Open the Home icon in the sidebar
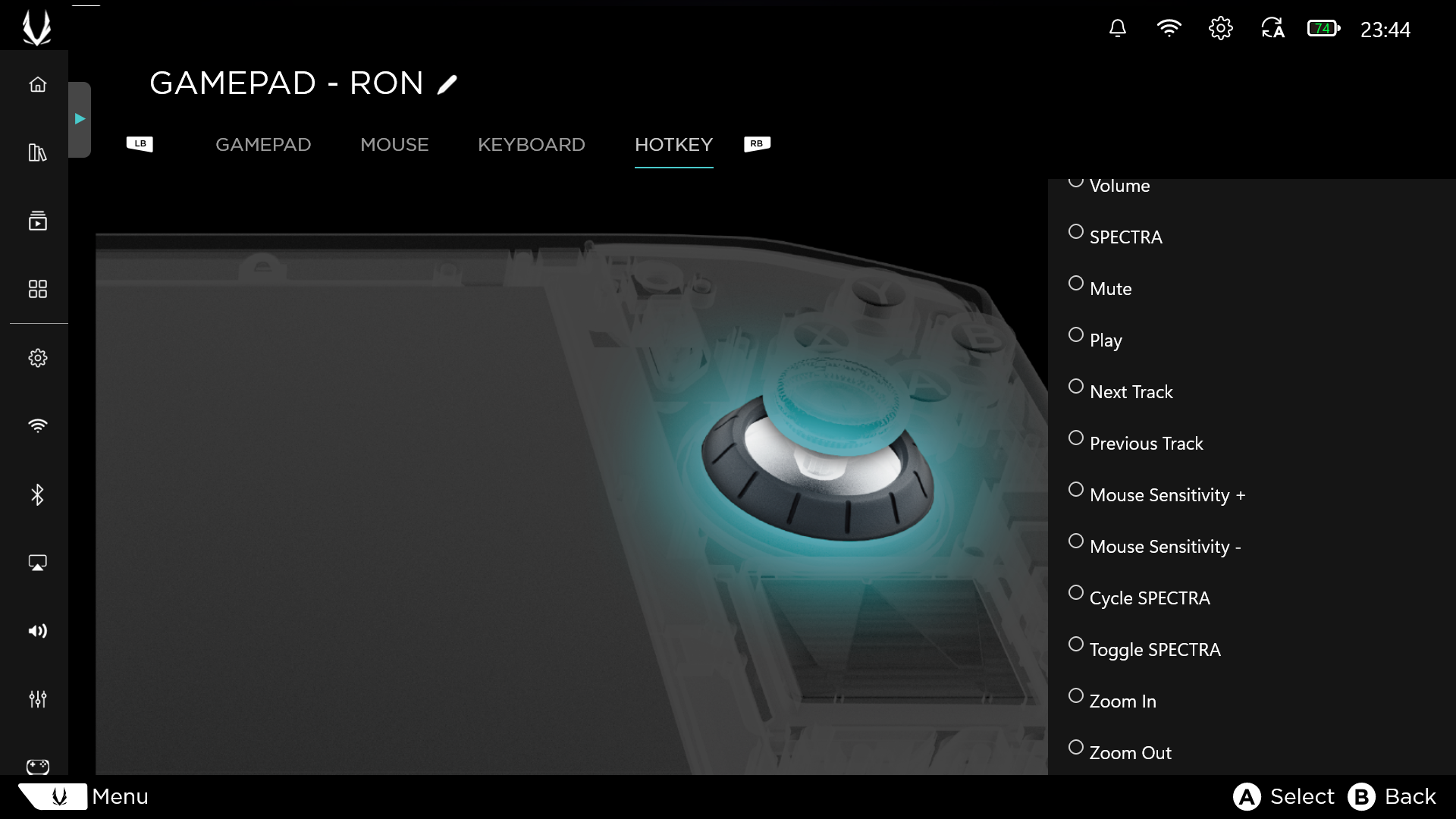The image size is (1456, 819). (x=37, y=84)
